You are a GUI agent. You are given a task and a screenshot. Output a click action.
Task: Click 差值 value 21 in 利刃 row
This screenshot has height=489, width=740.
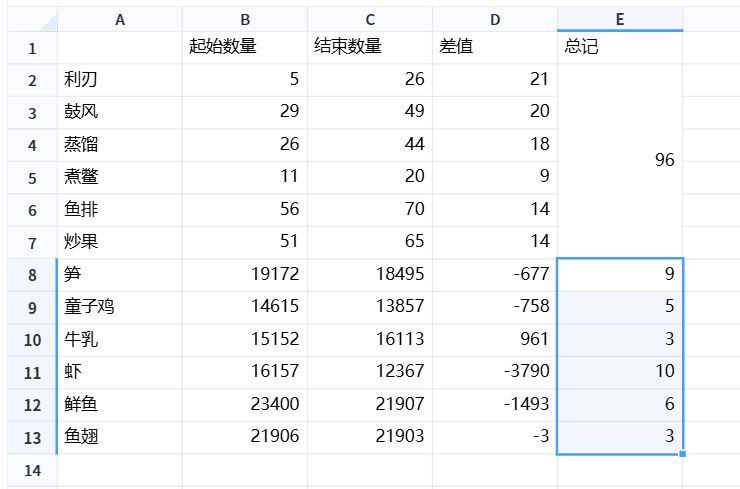coord(495,80)
